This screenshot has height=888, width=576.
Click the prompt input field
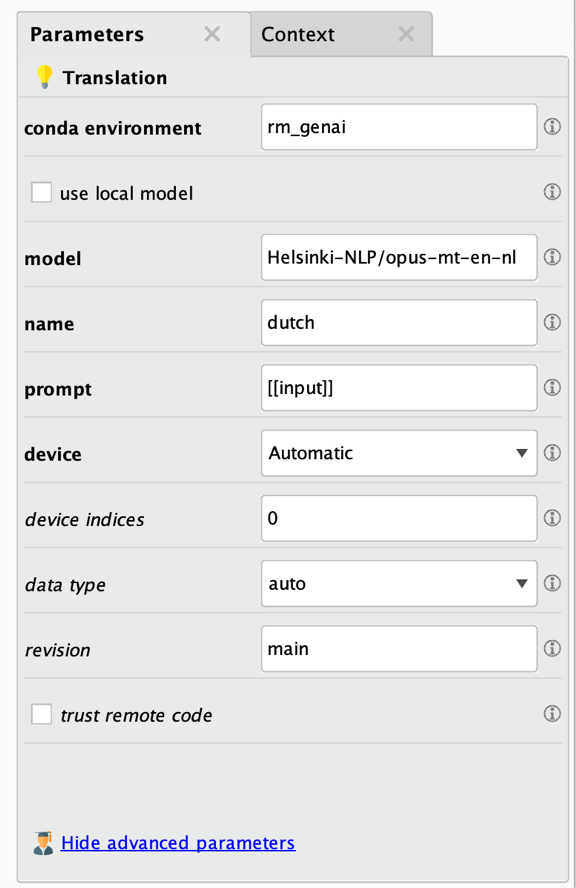click(398, 388)
